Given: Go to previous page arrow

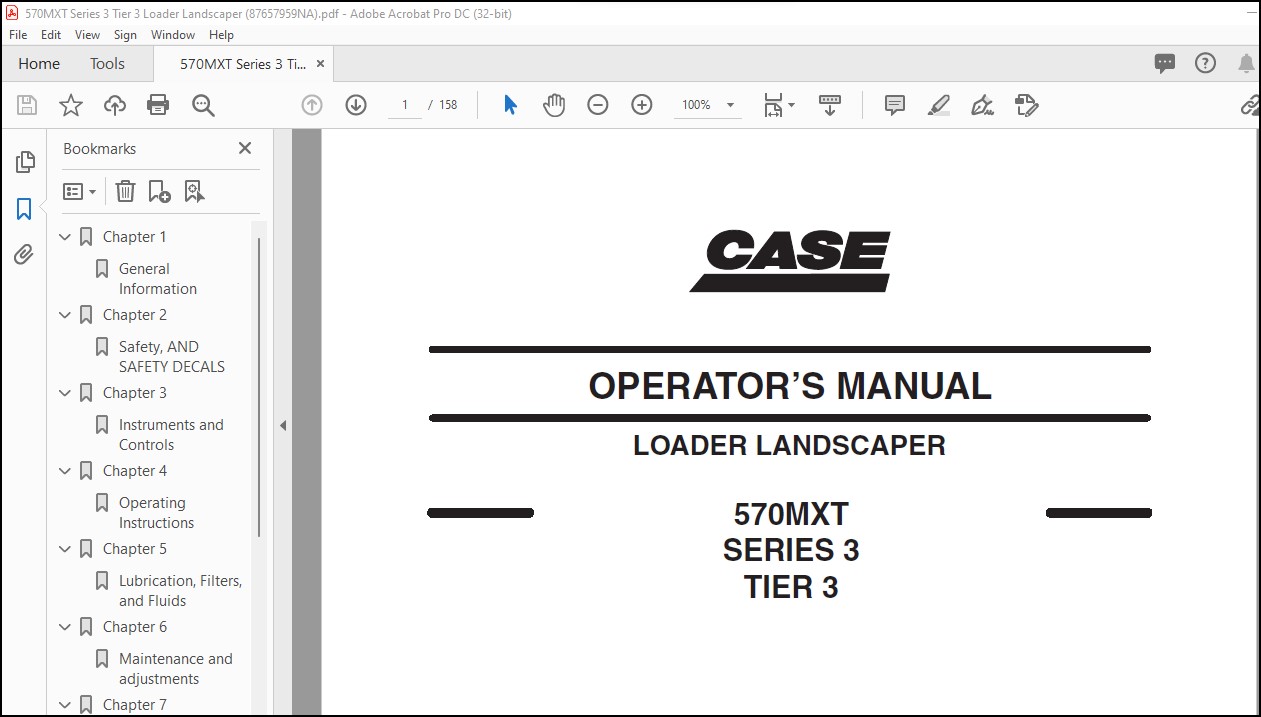Looking at the screenshot, I should coord(312,105).
